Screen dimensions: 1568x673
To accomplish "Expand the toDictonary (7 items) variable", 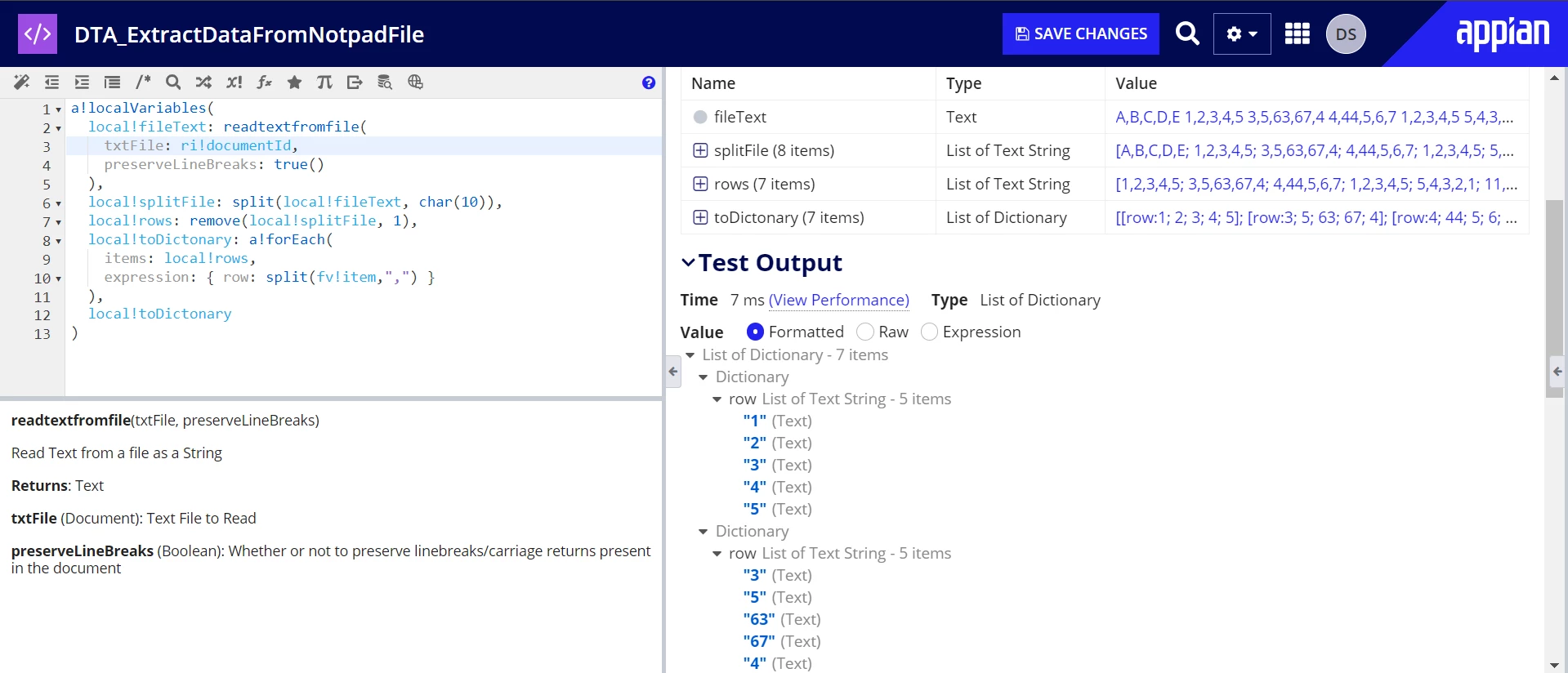I will (x=700, y=217).
